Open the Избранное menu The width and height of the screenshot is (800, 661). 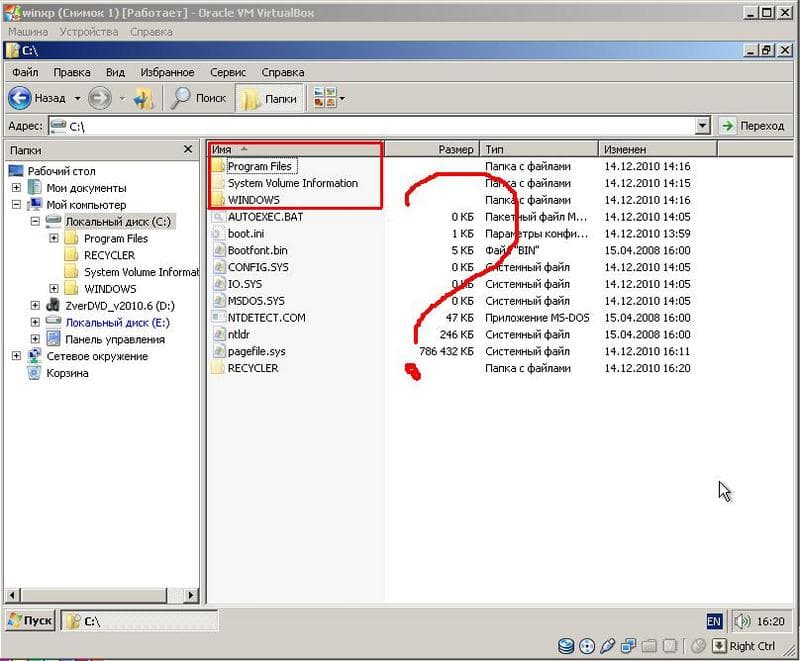[167, 72]
